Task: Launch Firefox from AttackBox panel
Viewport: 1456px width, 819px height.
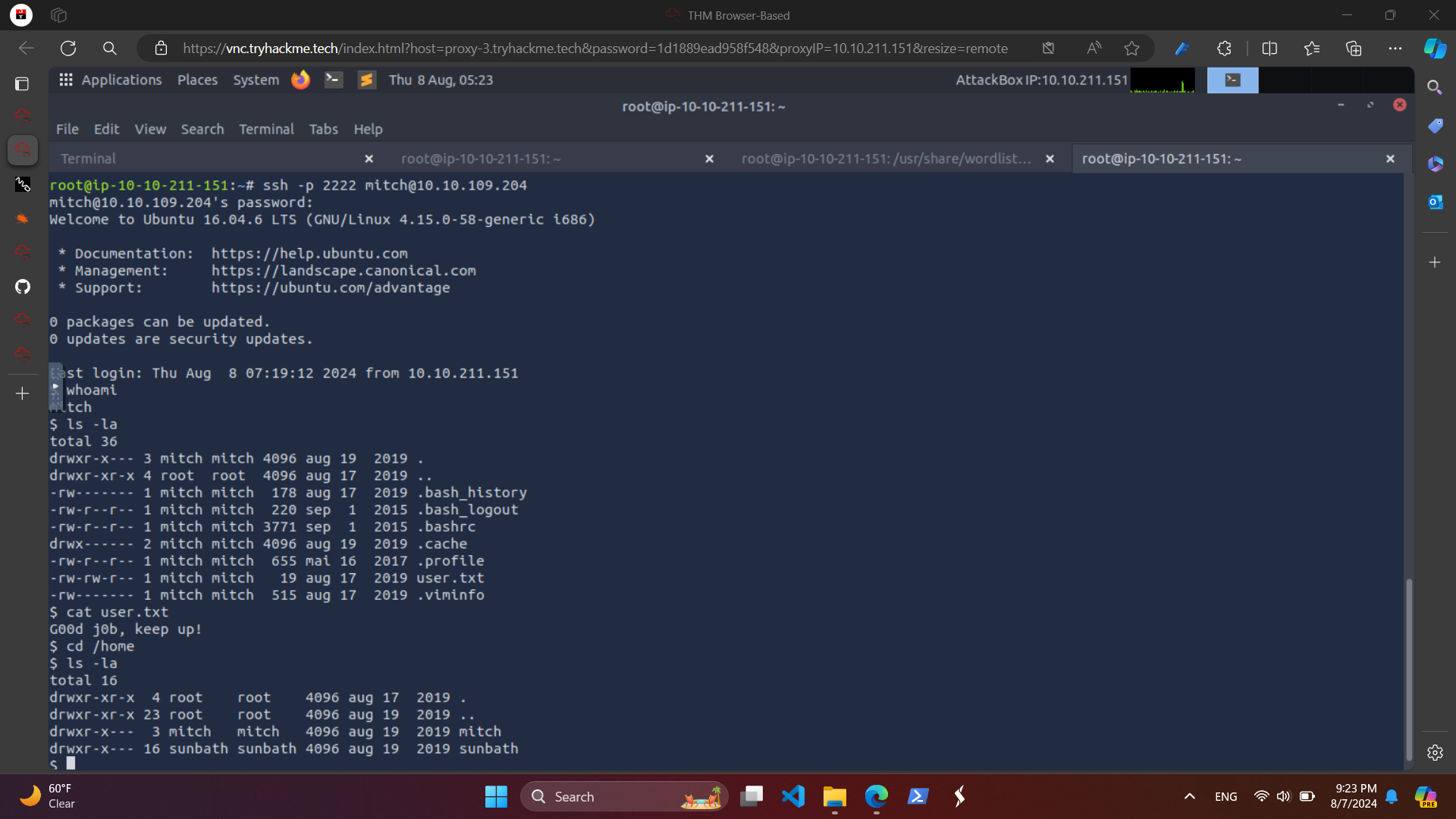Action: click(300, 80)
